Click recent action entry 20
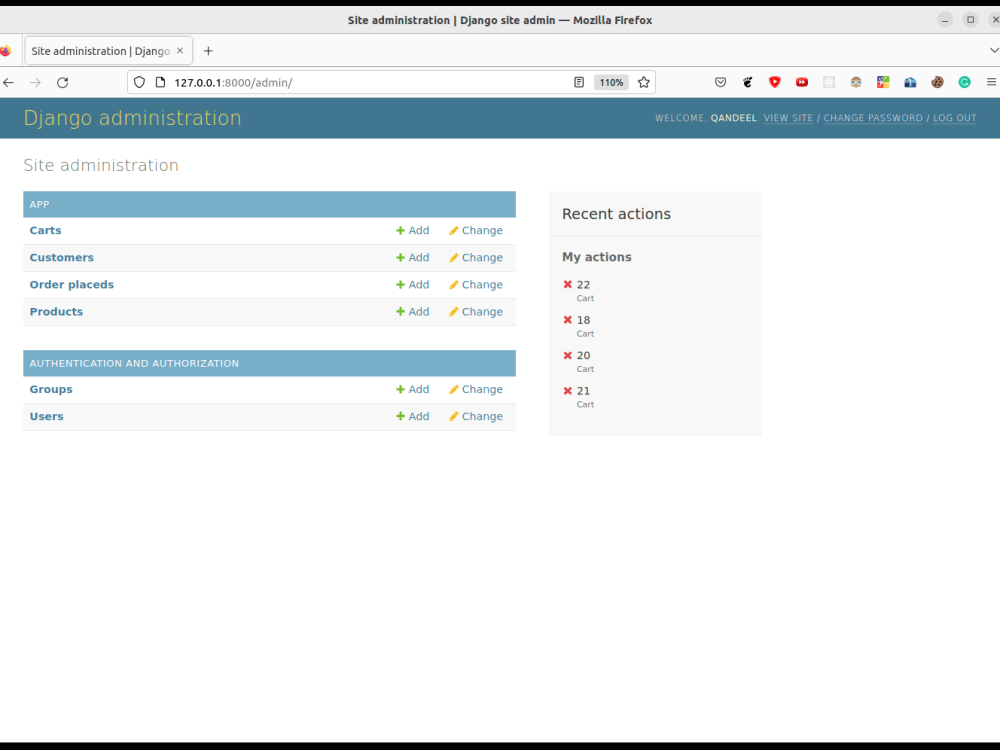This screenshot has height=750, width=1000. pos(583,355)
